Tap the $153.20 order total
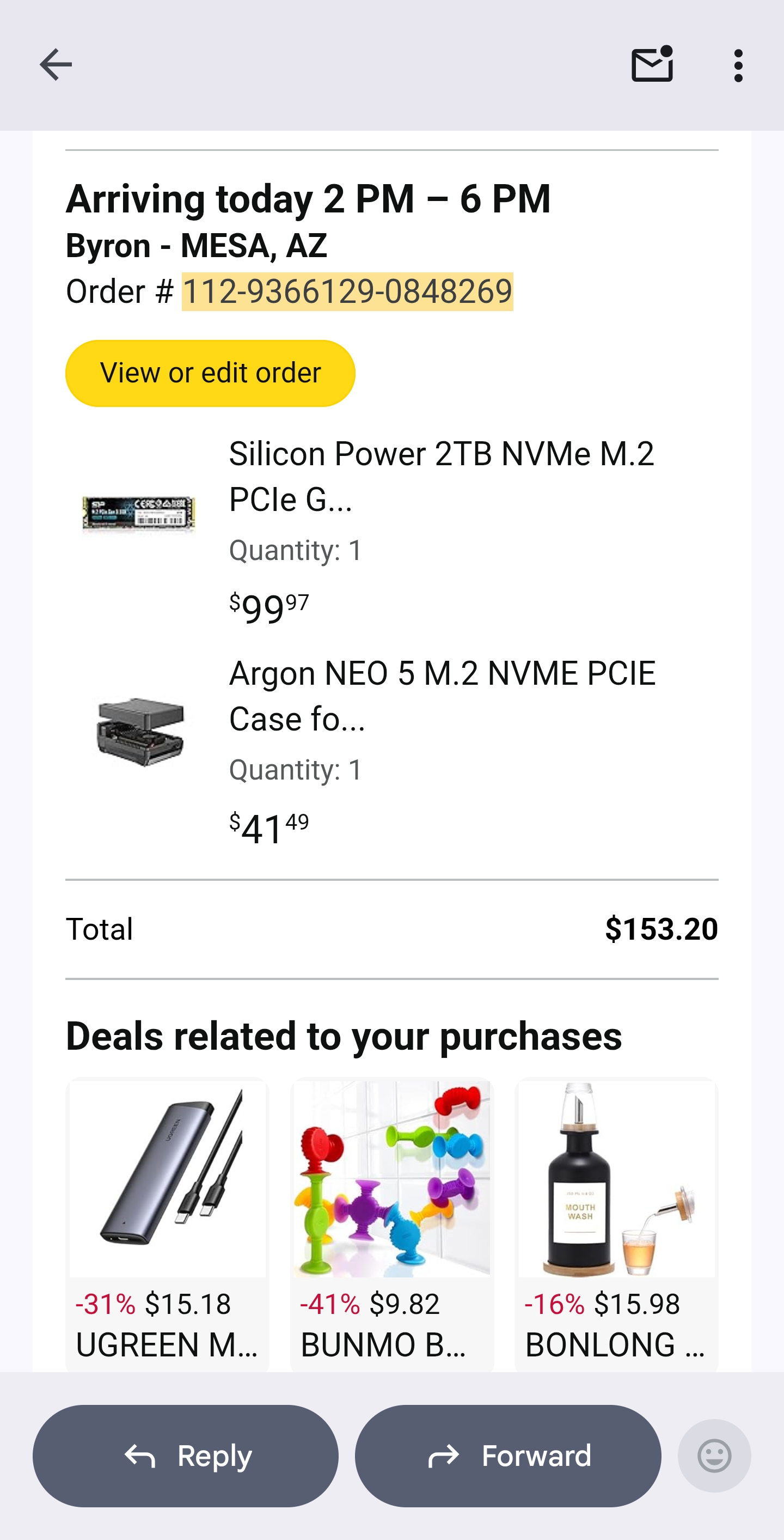 tap(661, 929)
